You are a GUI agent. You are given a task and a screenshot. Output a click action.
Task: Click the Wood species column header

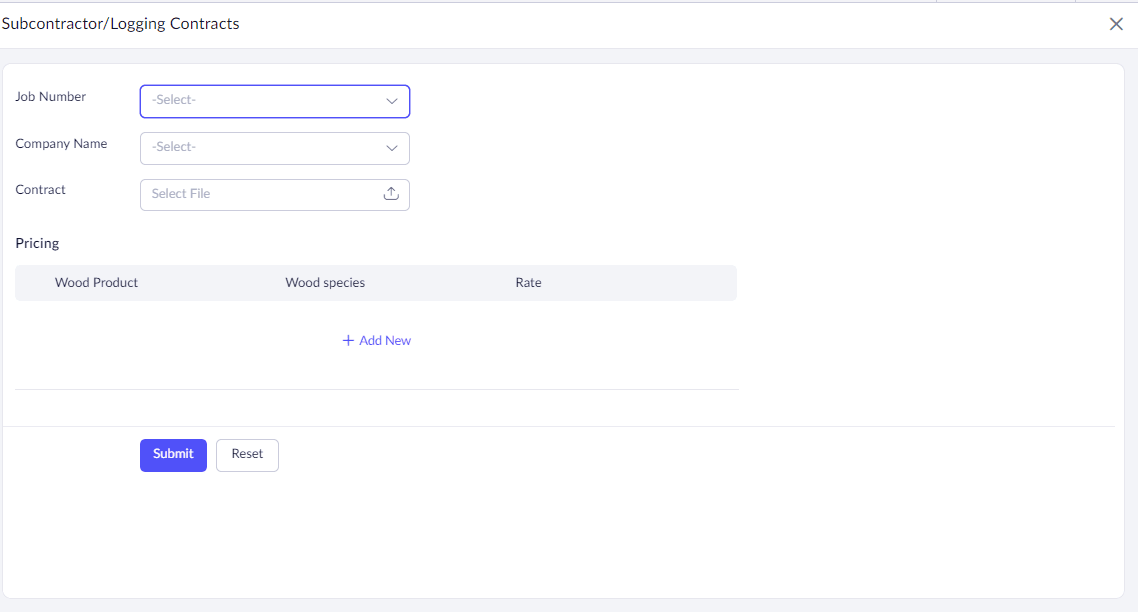click(325, 283)
